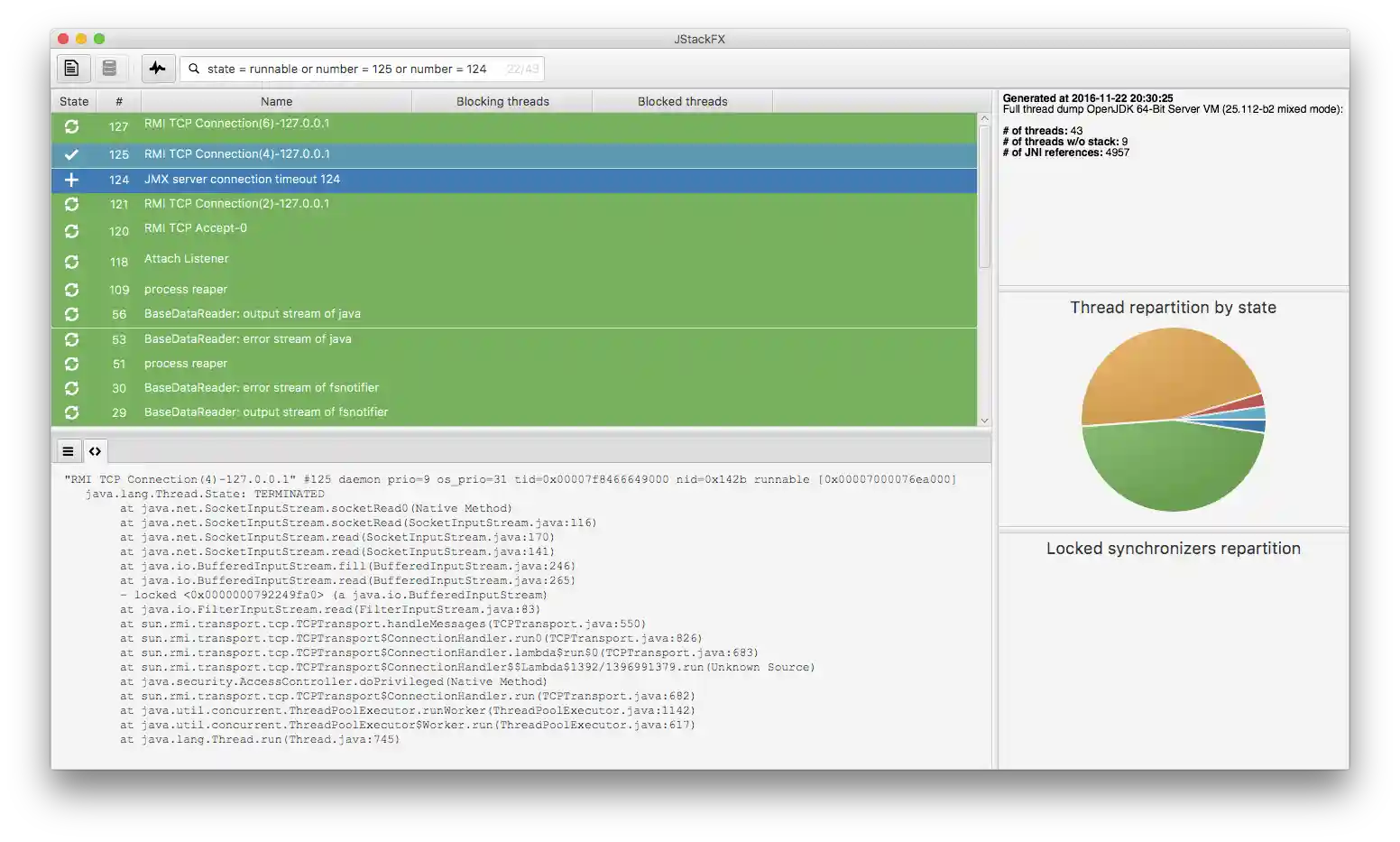Open a thread dump file
Viewport: 1400px width, 842px height.
[x=72, y=68]
